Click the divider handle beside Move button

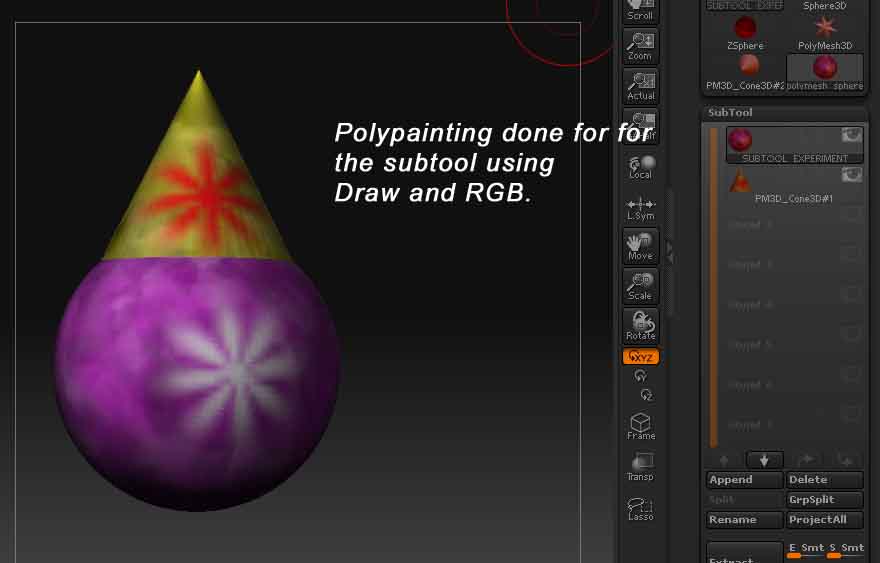[669, 252]
